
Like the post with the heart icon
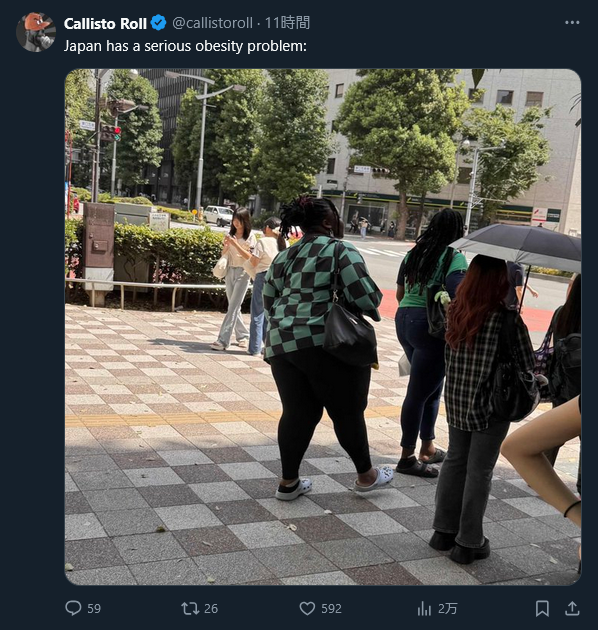tap(307, 608)
